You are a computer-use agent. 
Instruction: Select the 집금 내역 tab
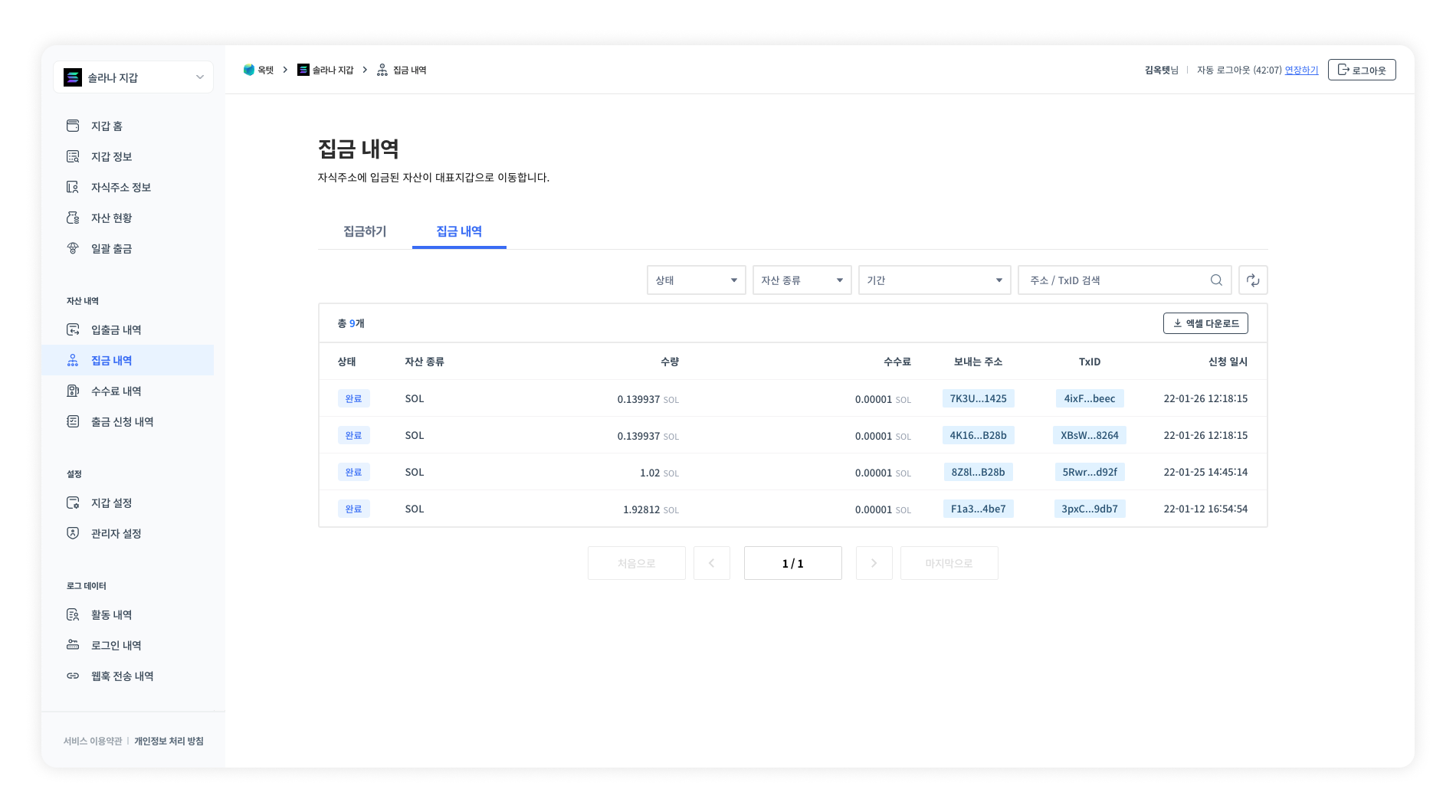click(x=459, y=231)
